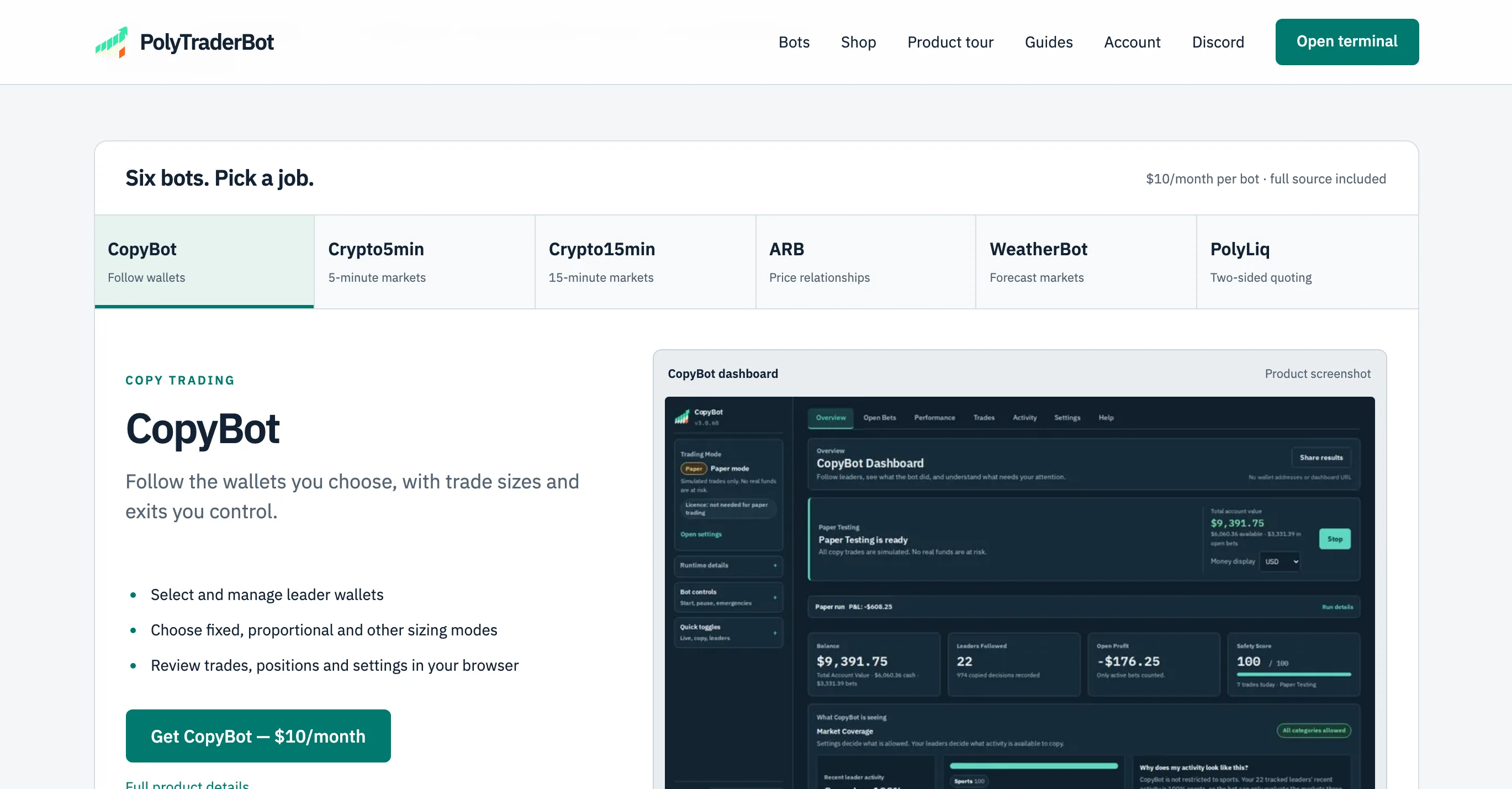The height and width of the screenshot is (789, 1512).
Task: Click the 'COPY TRADING' label
Action: click(180, 380)
